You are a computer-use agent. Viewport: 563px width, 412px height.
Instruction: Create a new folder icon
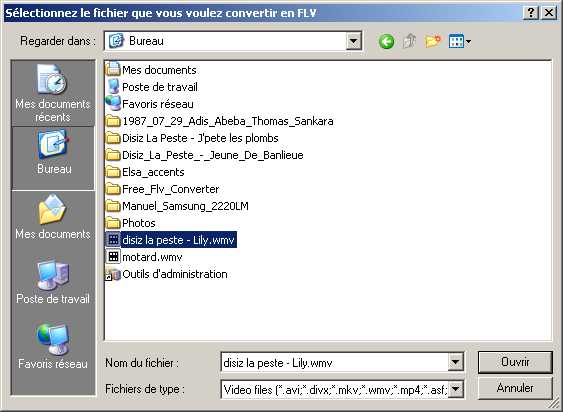pyautogui.click(x=433, y=41)
